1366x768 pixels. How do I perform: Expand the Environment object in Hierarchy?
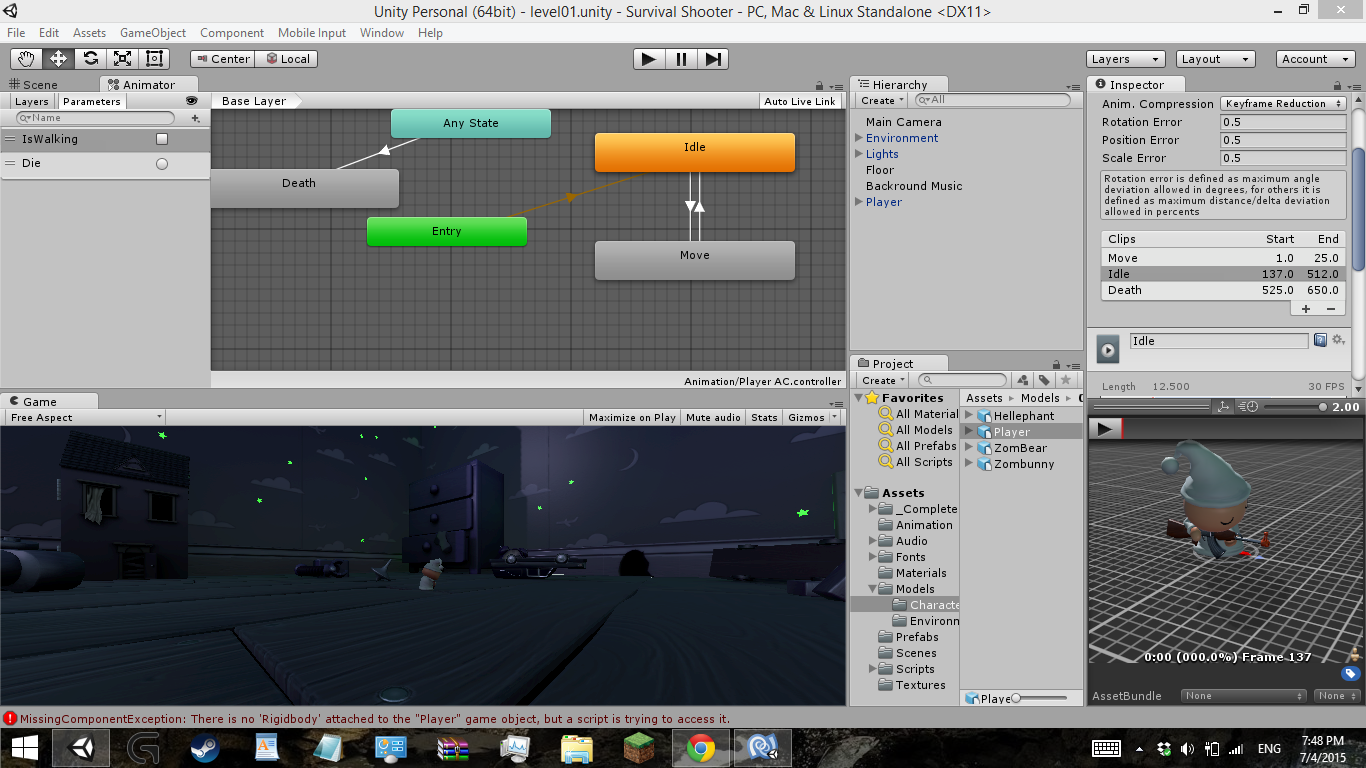(858, 138)
